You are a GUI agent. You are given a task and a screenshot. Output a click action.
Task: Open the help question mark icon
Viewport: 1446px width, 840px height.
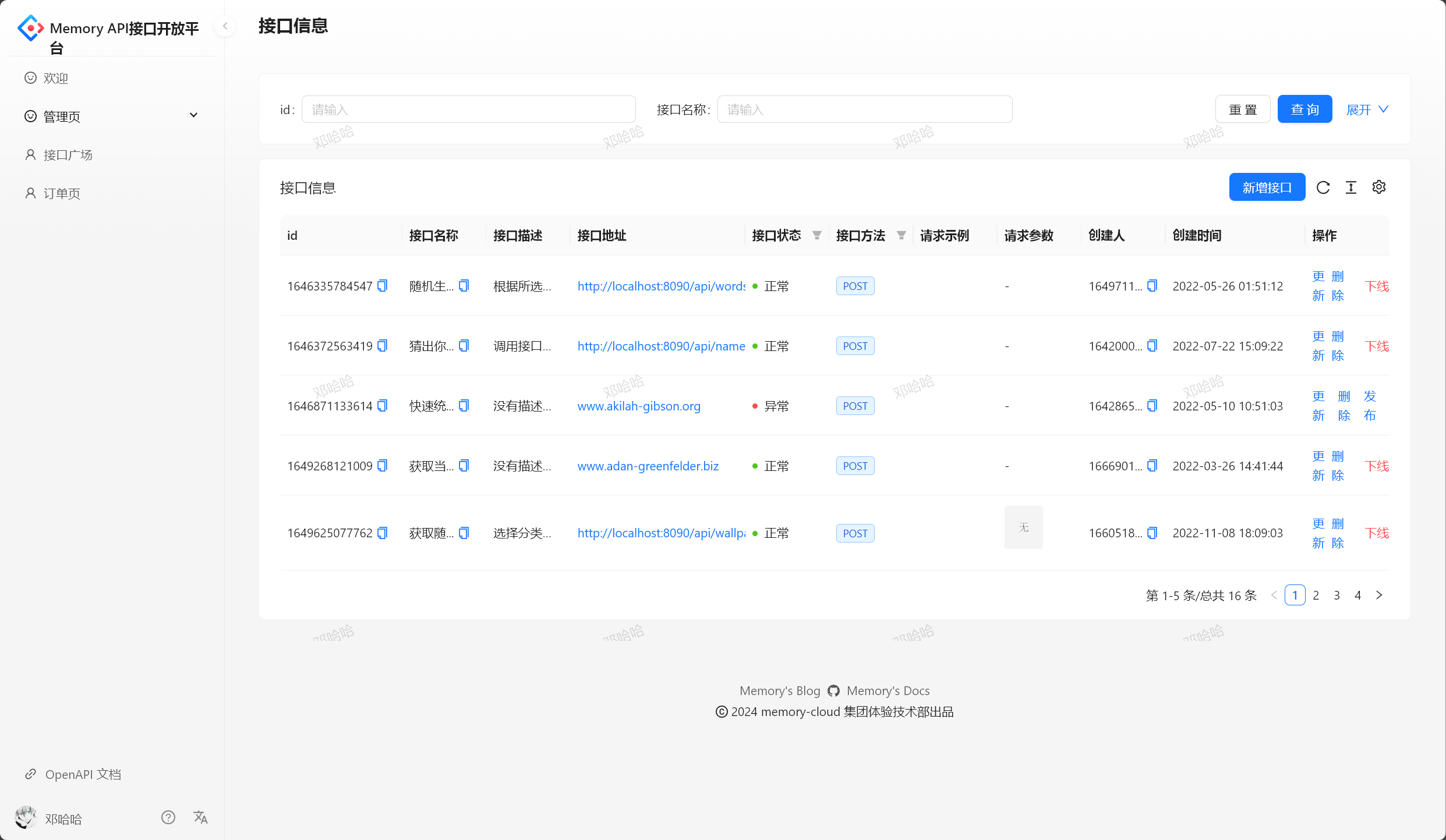[x=168, y=818]
